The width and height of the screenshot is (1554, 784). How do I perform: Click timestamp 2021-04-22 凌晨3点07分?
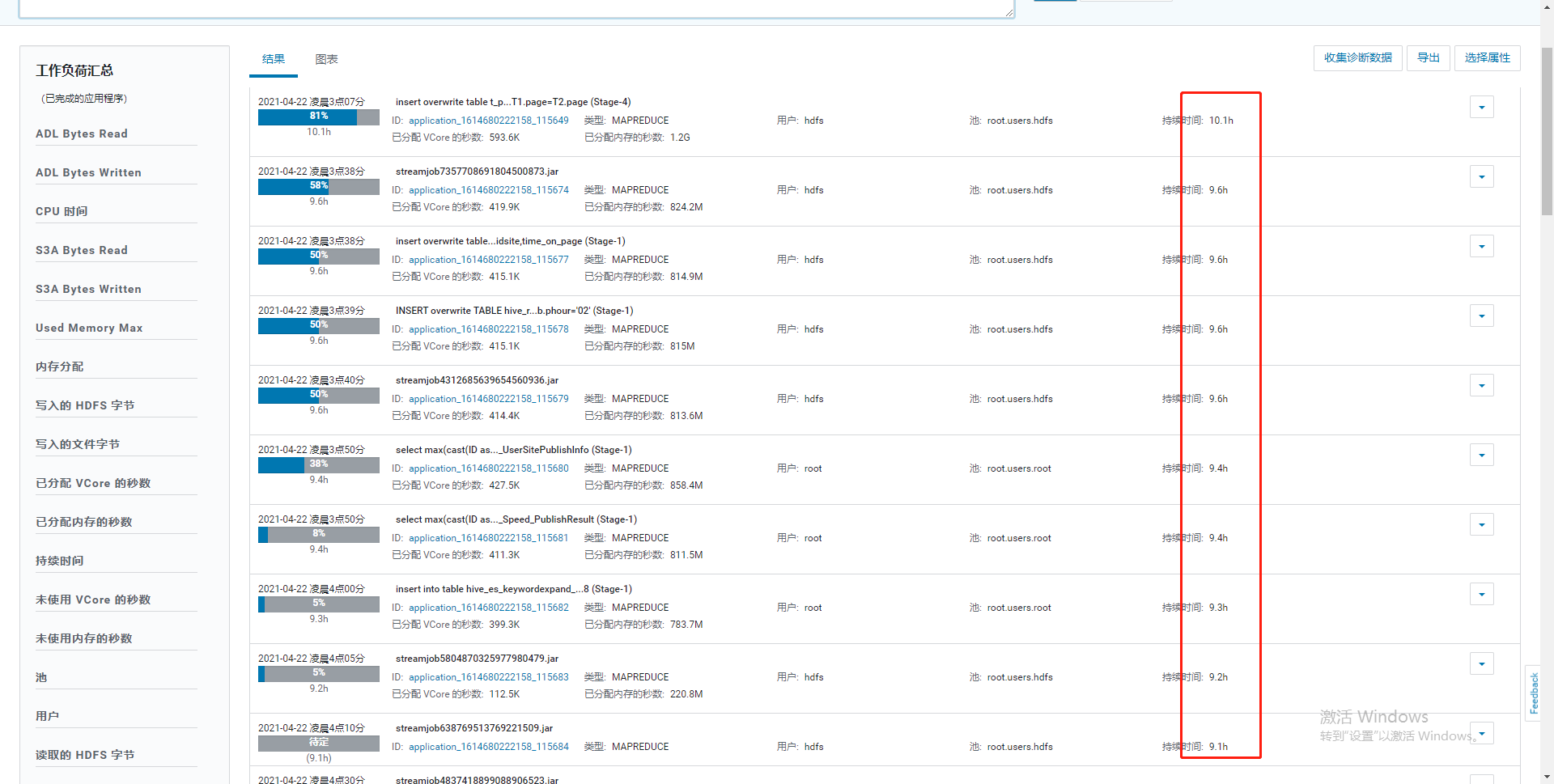[x=312, y=102]
